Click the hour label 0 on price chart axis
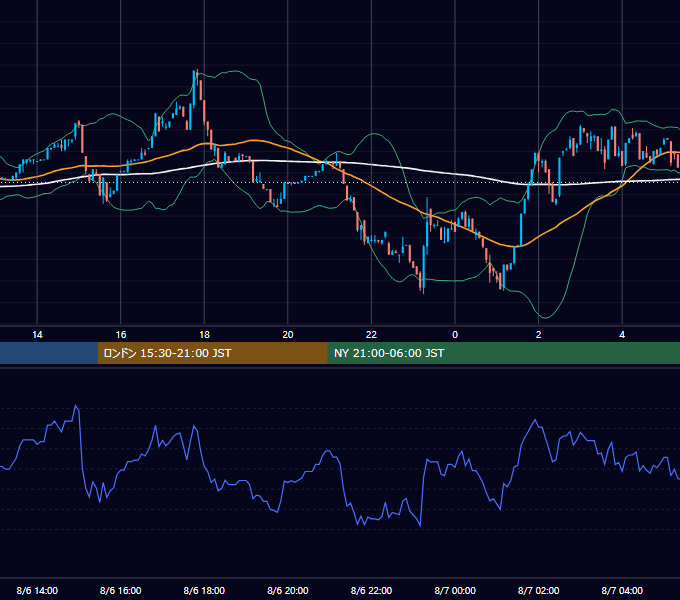 (455, 334)
